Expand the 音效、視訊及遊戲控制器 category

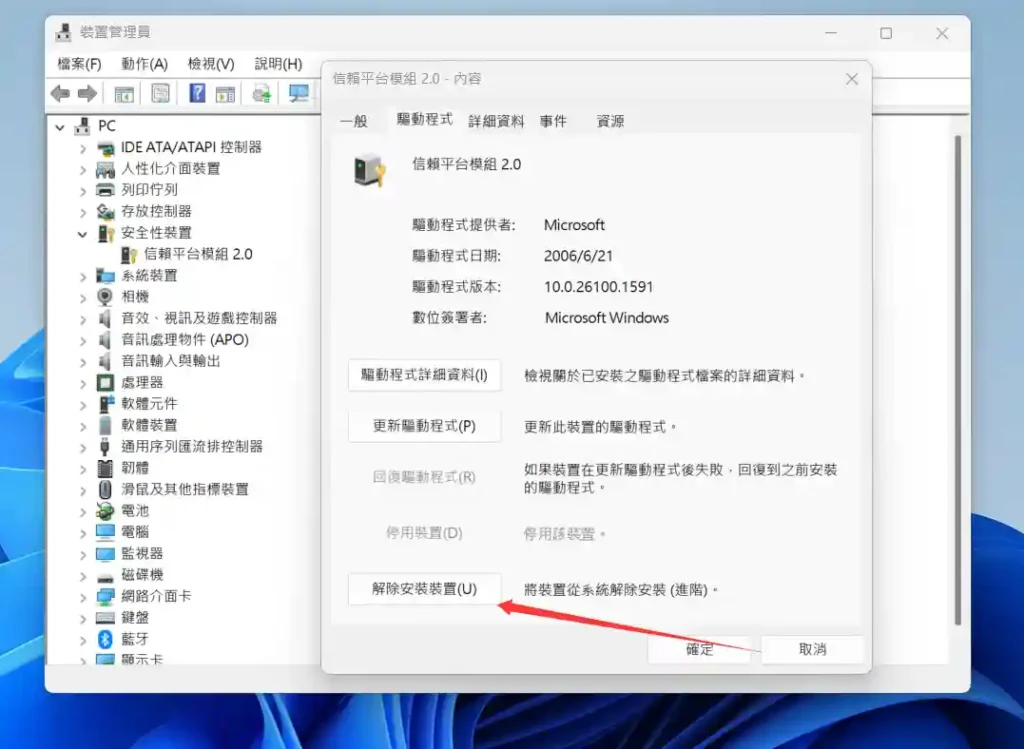point(83,319)
